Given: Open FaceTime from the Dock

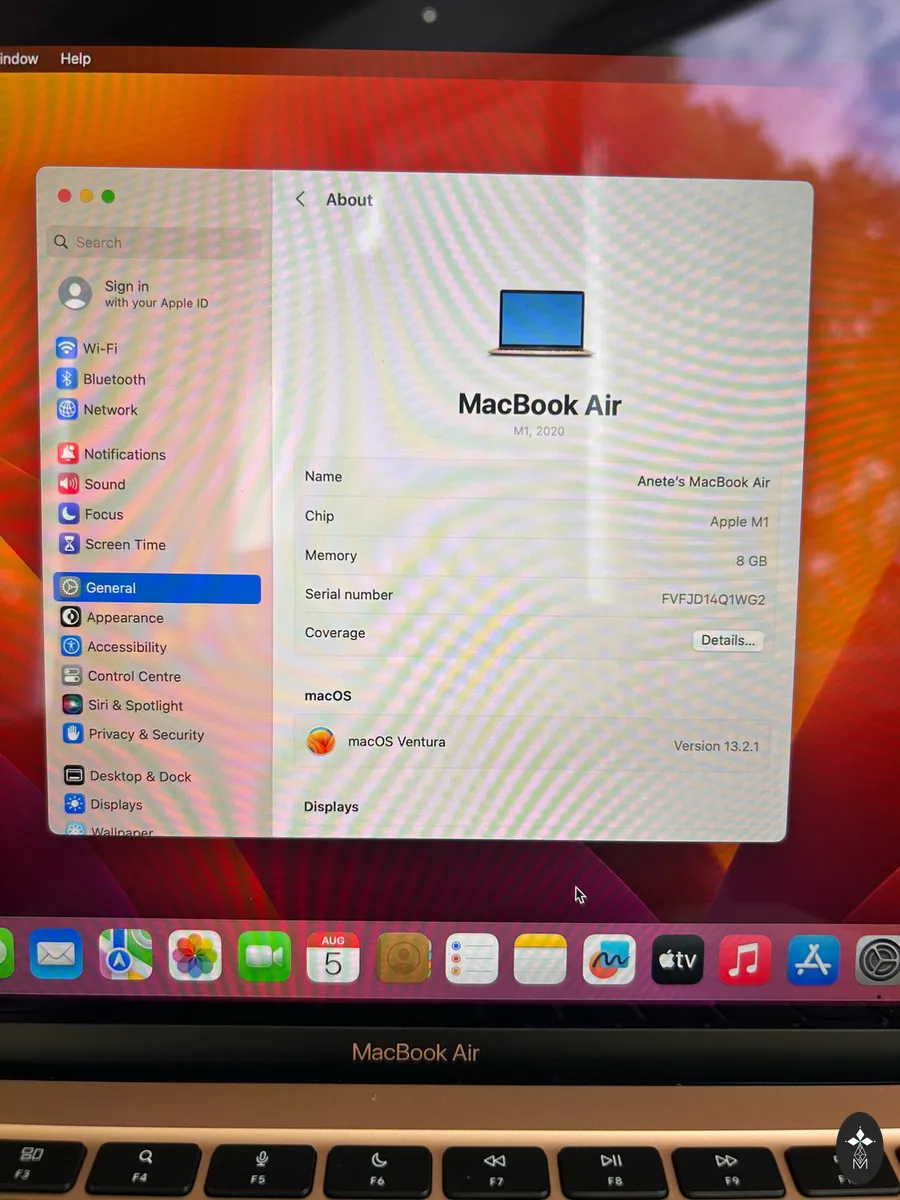Looking at the screenshot, I should 264,957.
